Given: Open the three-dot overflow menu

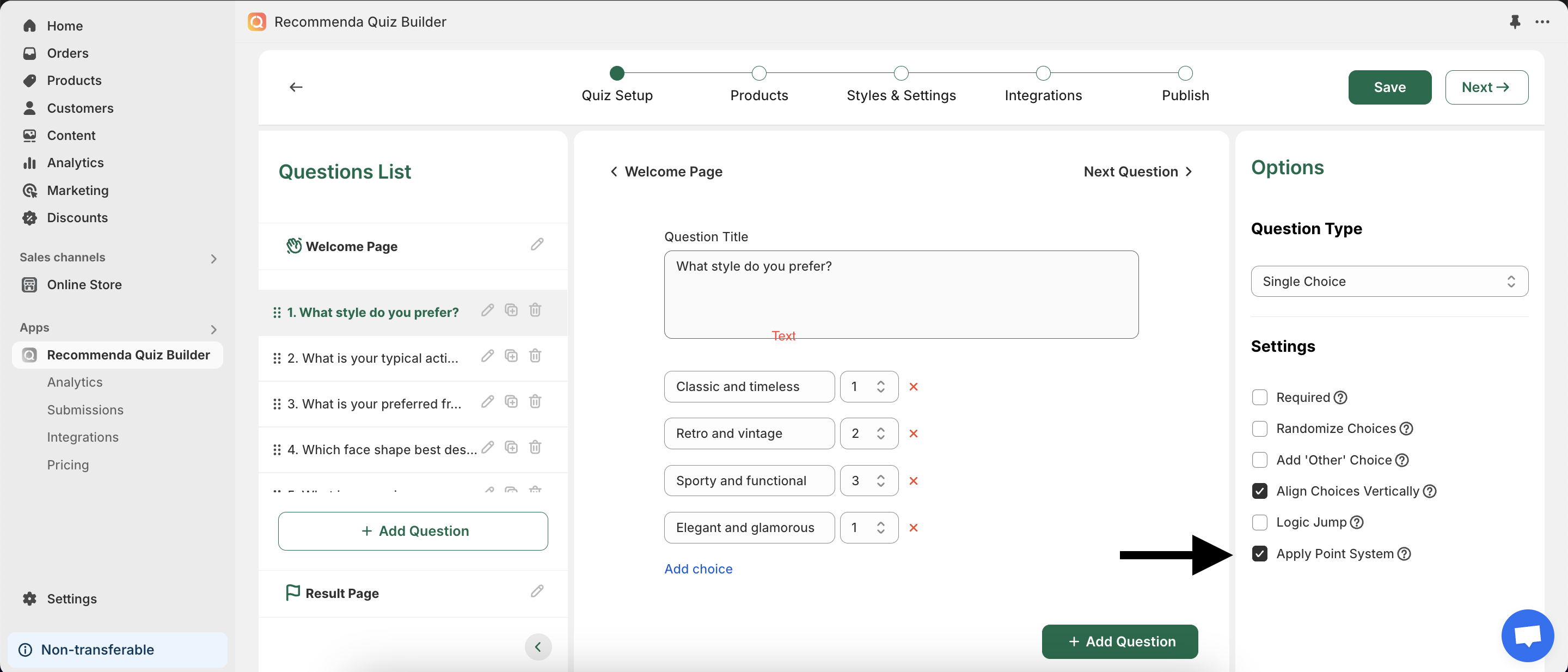Looking at the screenshot, I should [x=1543, y=22].
